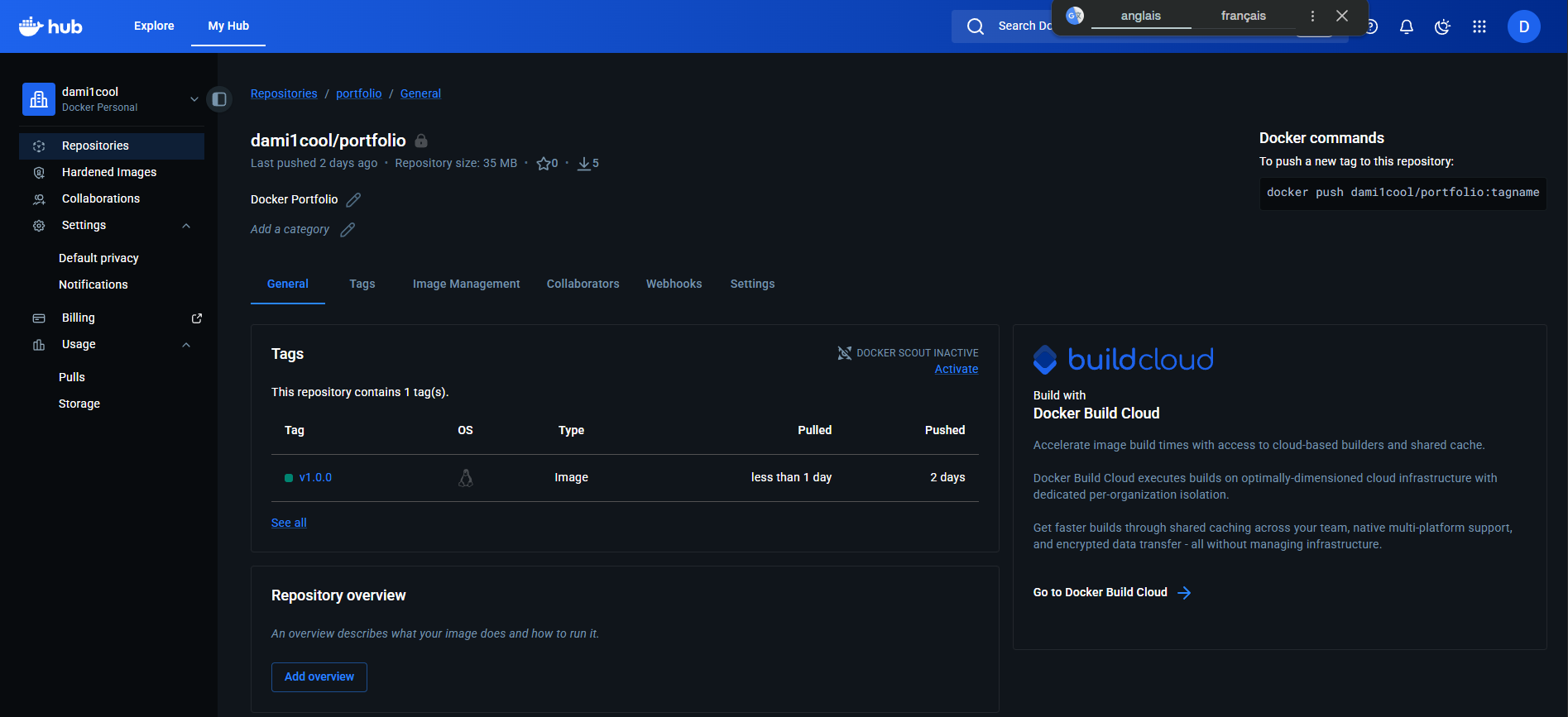Open Notifications settings in sidebar
Screen dimensions: 1568x717
(94, 285)
